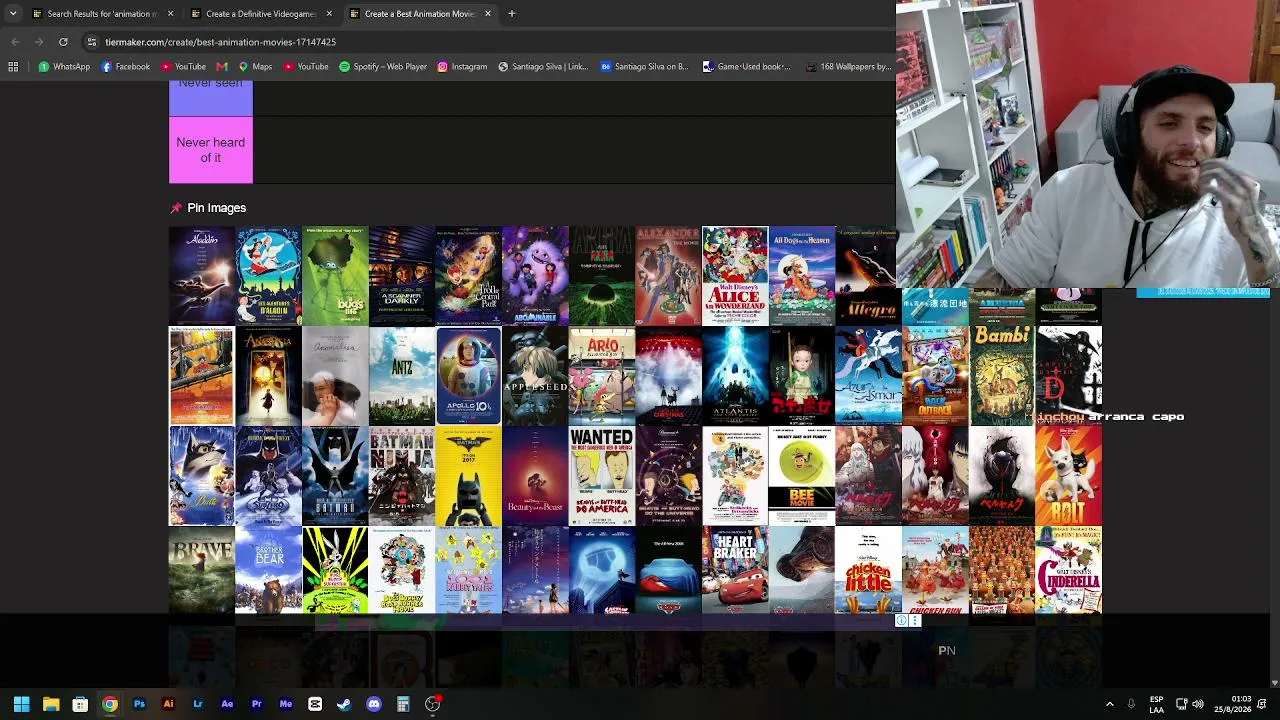The height and width of the screenshot is (720, 1280).
Task: Launch After Effects from the taskbar
Action: pyautogui.click(x=227, y=704)
